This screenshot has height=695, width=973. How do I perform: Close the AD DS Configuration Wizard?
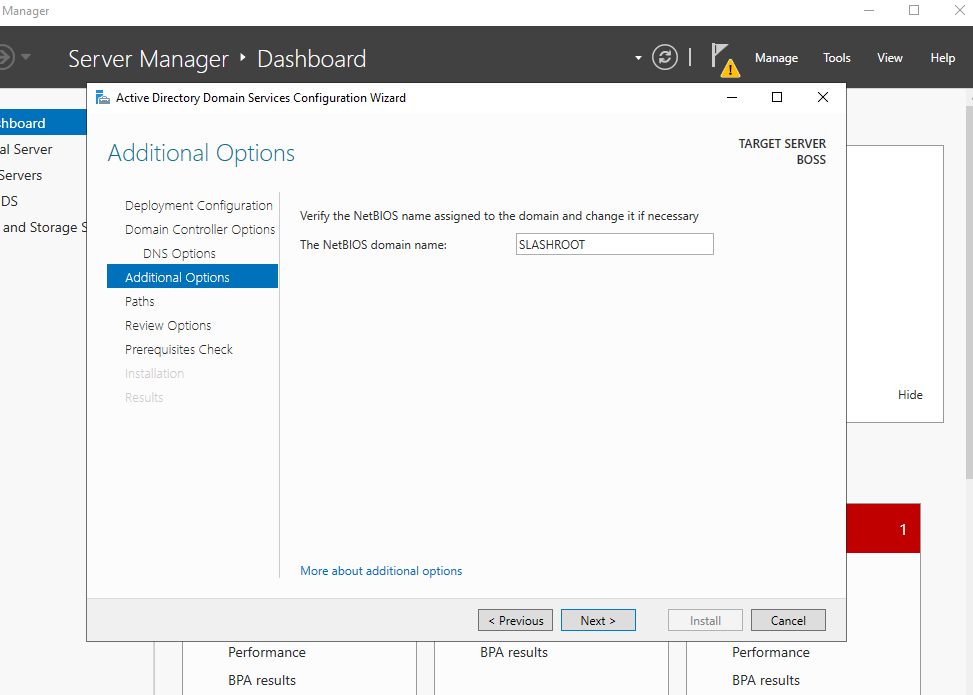[x=822, y=98]
